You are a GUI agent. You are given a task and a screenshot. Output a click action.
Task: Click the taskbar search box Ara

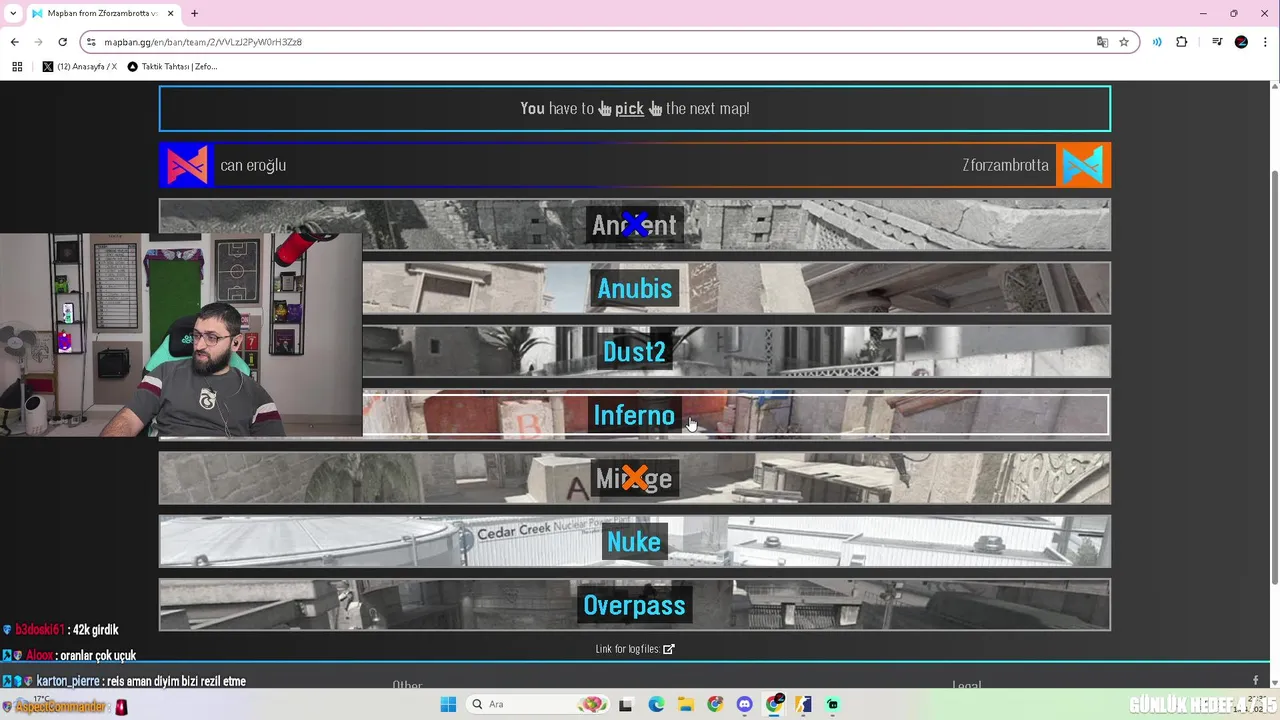(x=538, y=705)
